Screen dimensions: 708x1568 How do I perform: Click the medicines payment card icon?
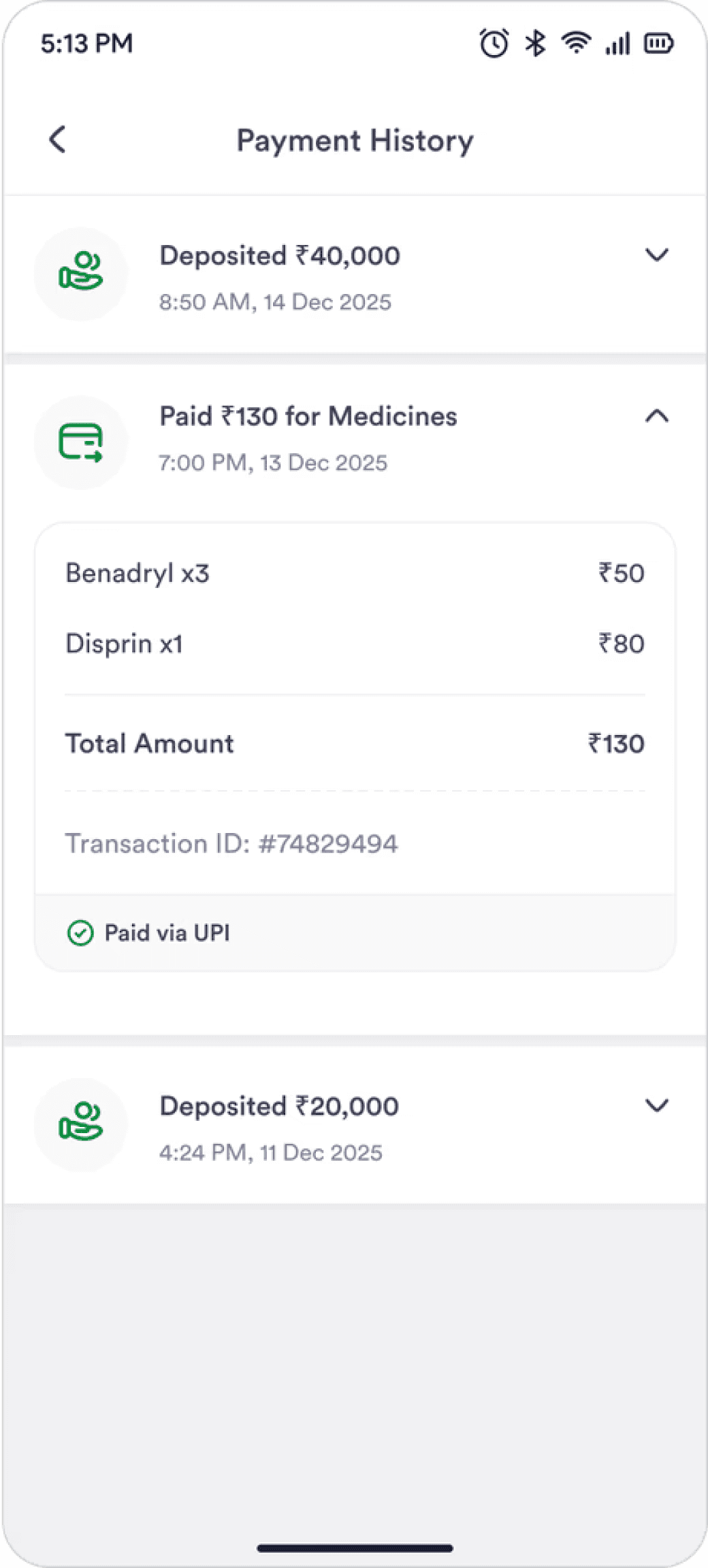tap(81, 442)
